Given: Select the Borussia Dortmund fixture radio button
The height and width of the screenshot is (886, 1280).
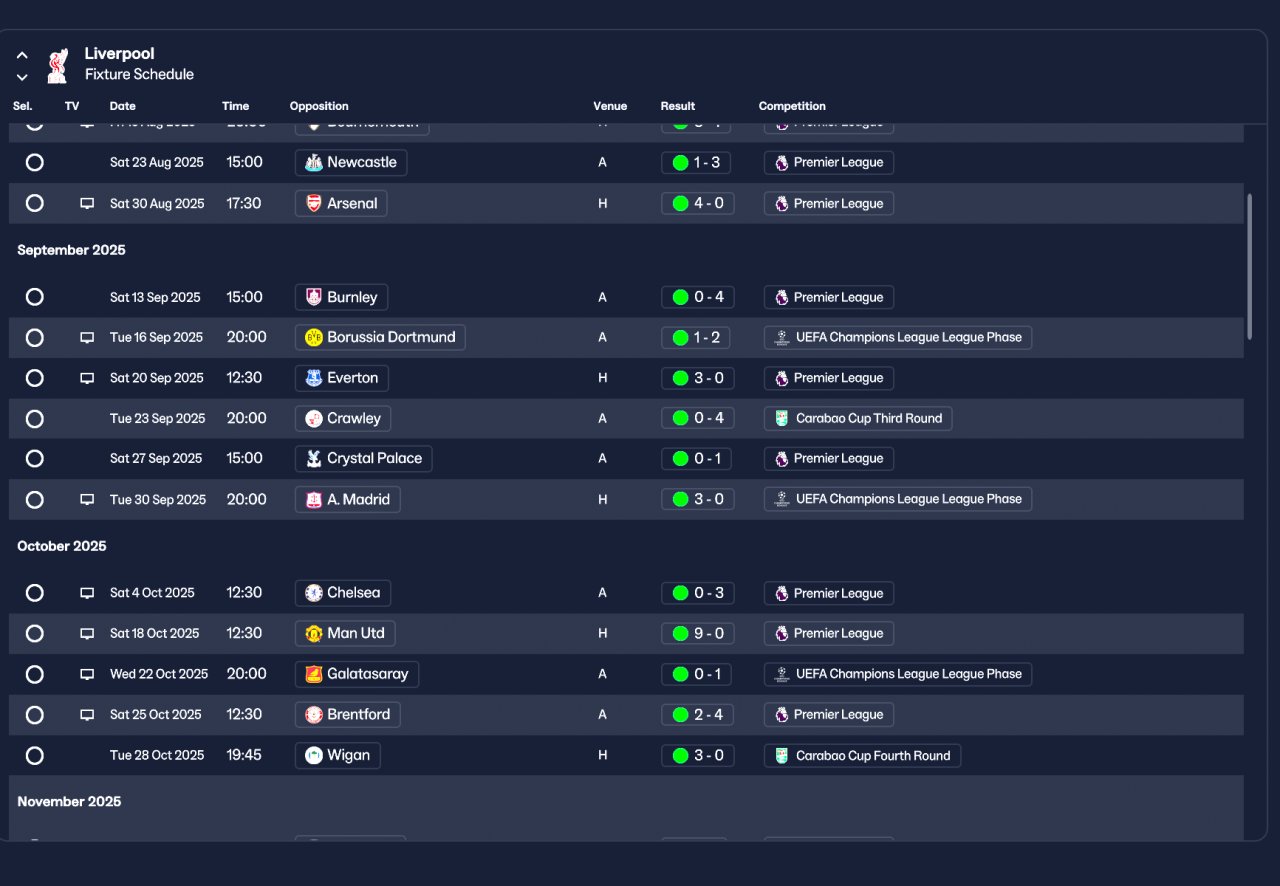Looking at the screenshot, I should (x=35, y=338).
